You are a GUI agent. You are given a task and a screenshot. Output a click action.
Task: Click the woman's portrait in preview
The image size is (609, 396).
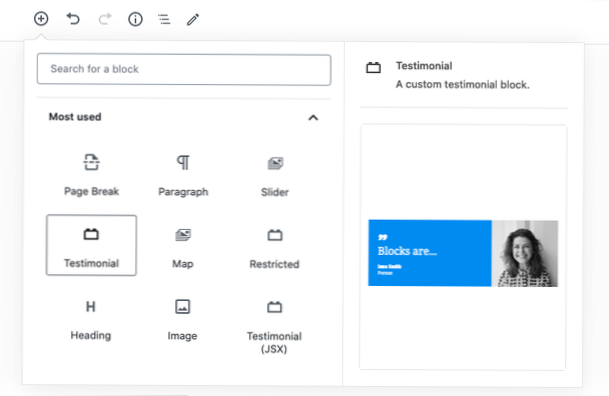pyautogui.click(x=525, y=254)
